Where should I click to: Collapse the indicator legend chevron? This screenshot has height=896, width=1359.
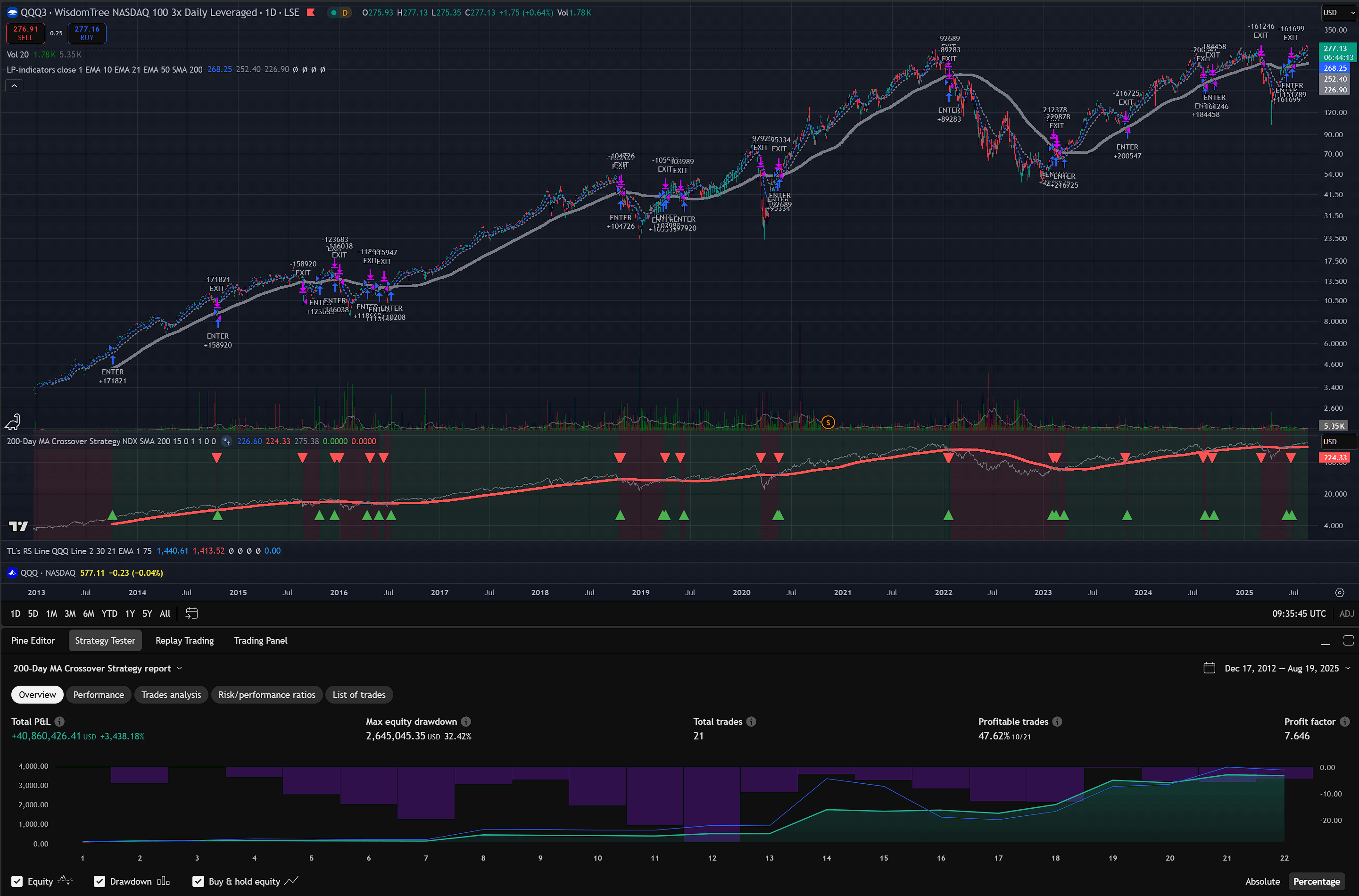pyautogui.click(x=14, y=86)
